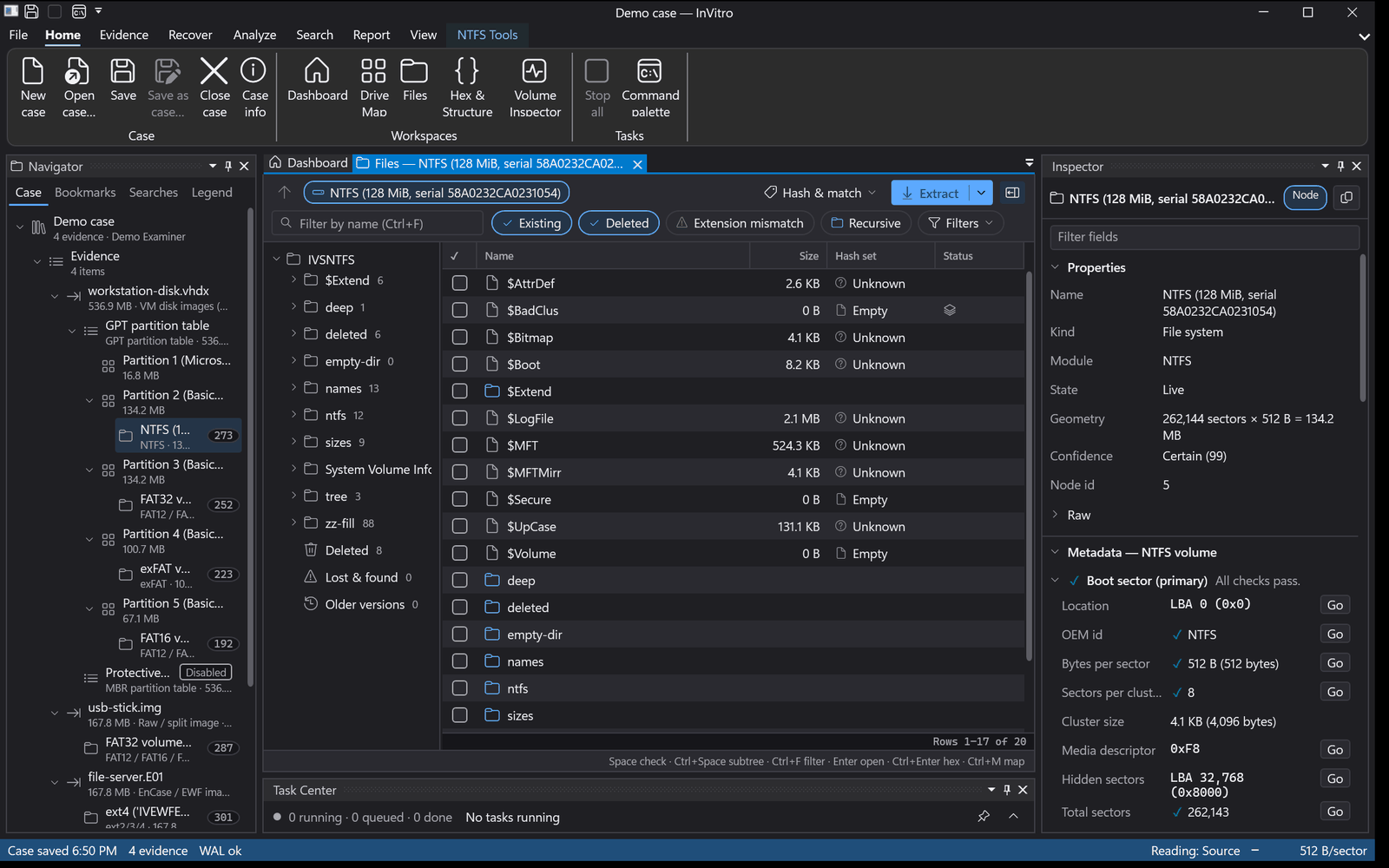Check the $Bitmap file checkbox
This screenshot has height=868, width=1389.
point(460,337)
